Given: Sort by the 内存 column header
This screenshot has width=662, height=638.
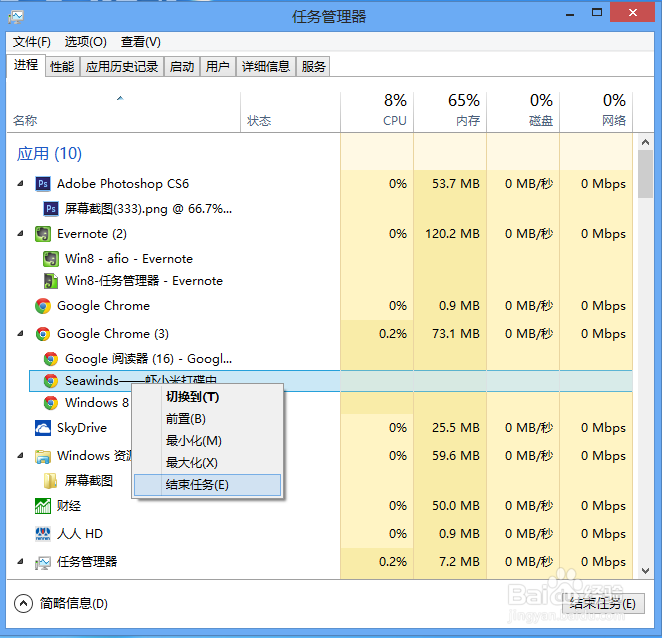Looking at the screenshot, I should (x=450, y=112).
